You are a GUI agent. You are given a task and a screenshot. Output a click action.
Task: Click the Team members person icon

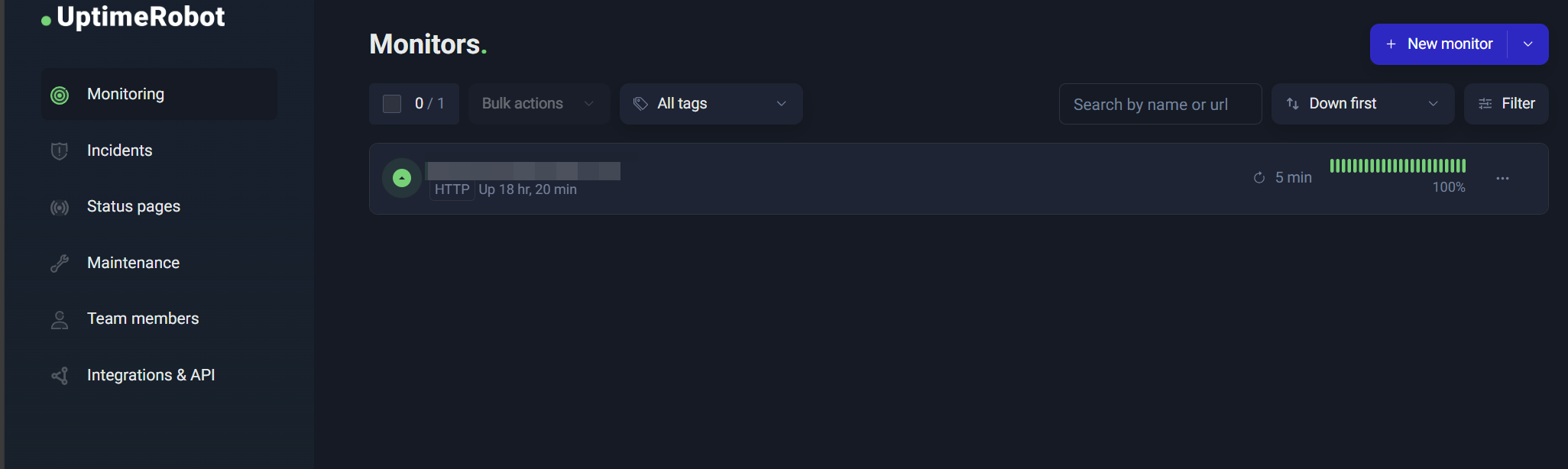[60, 319]
